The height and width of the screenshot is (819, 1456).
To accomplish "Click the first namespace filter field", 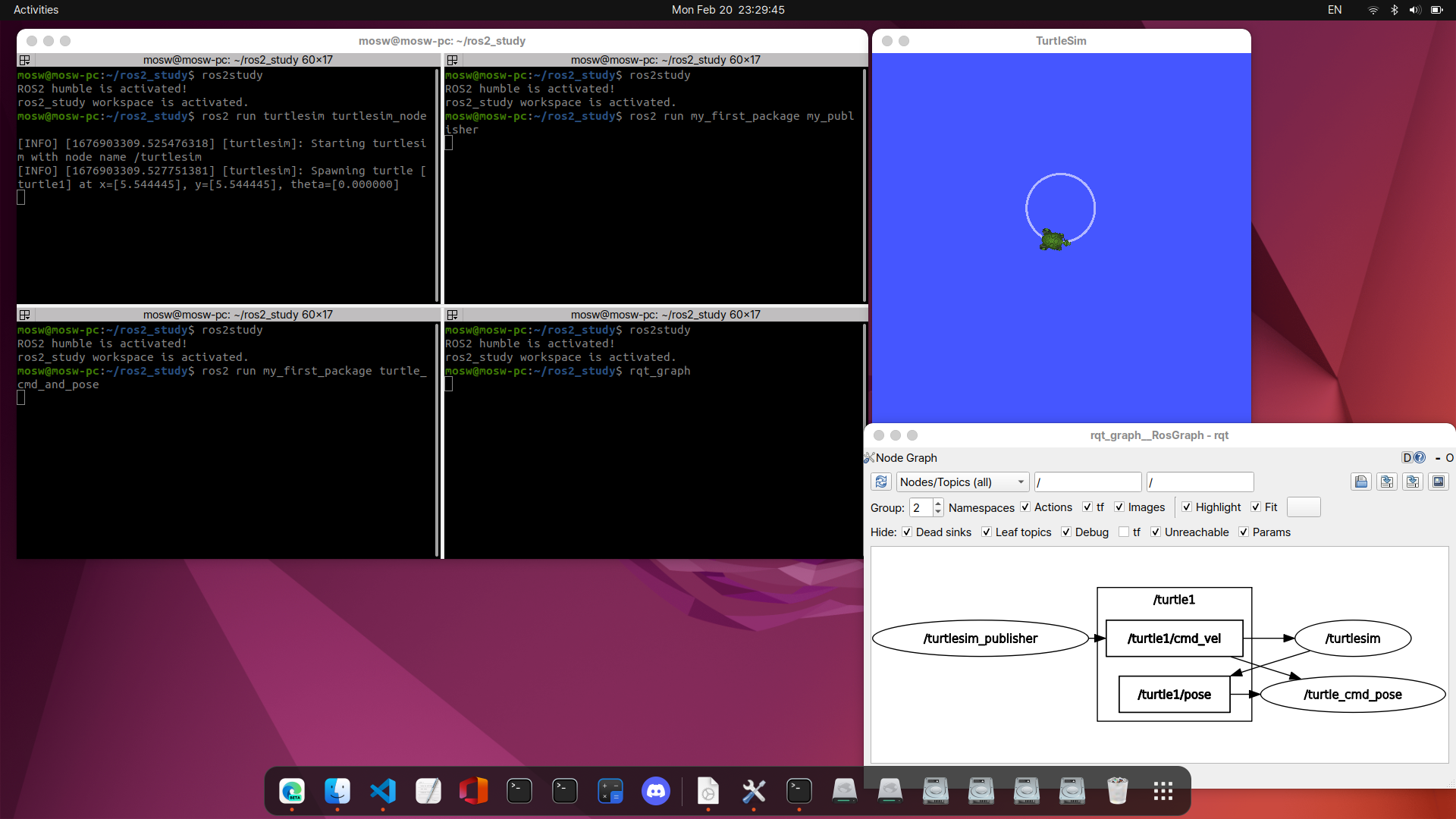I will click(x=1087, y=482).
